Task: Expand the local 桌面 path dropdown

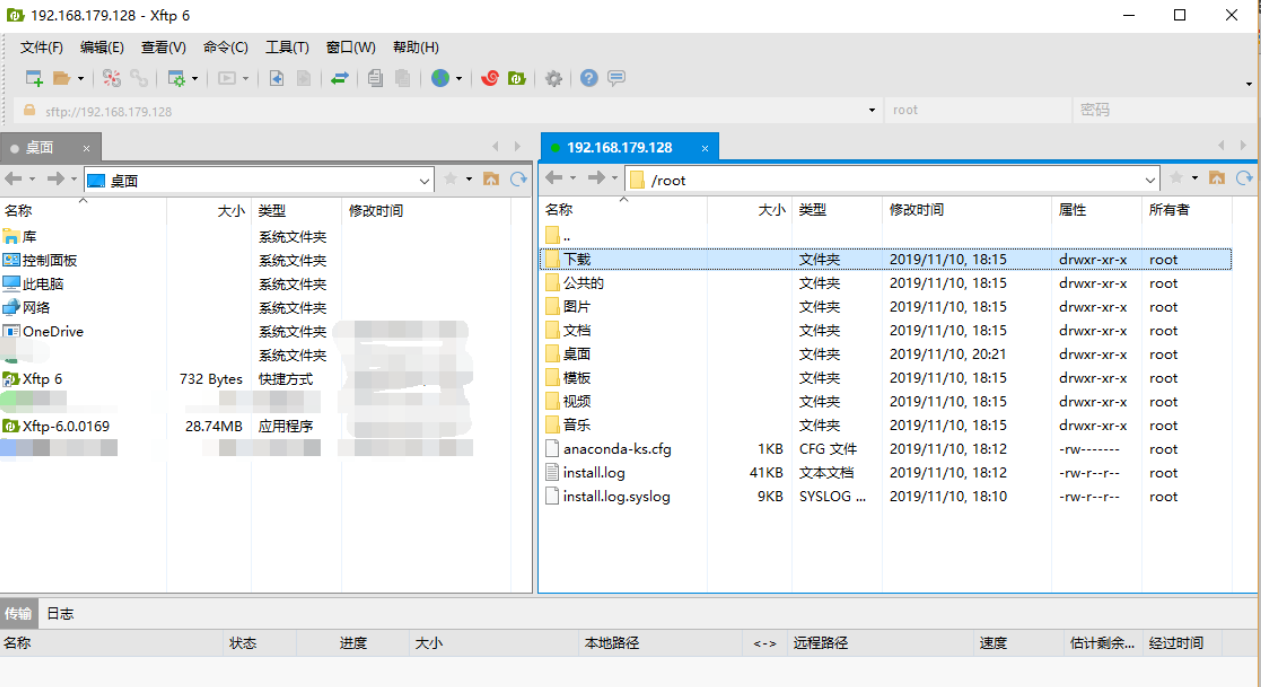Action: click(x=424, y=181)
